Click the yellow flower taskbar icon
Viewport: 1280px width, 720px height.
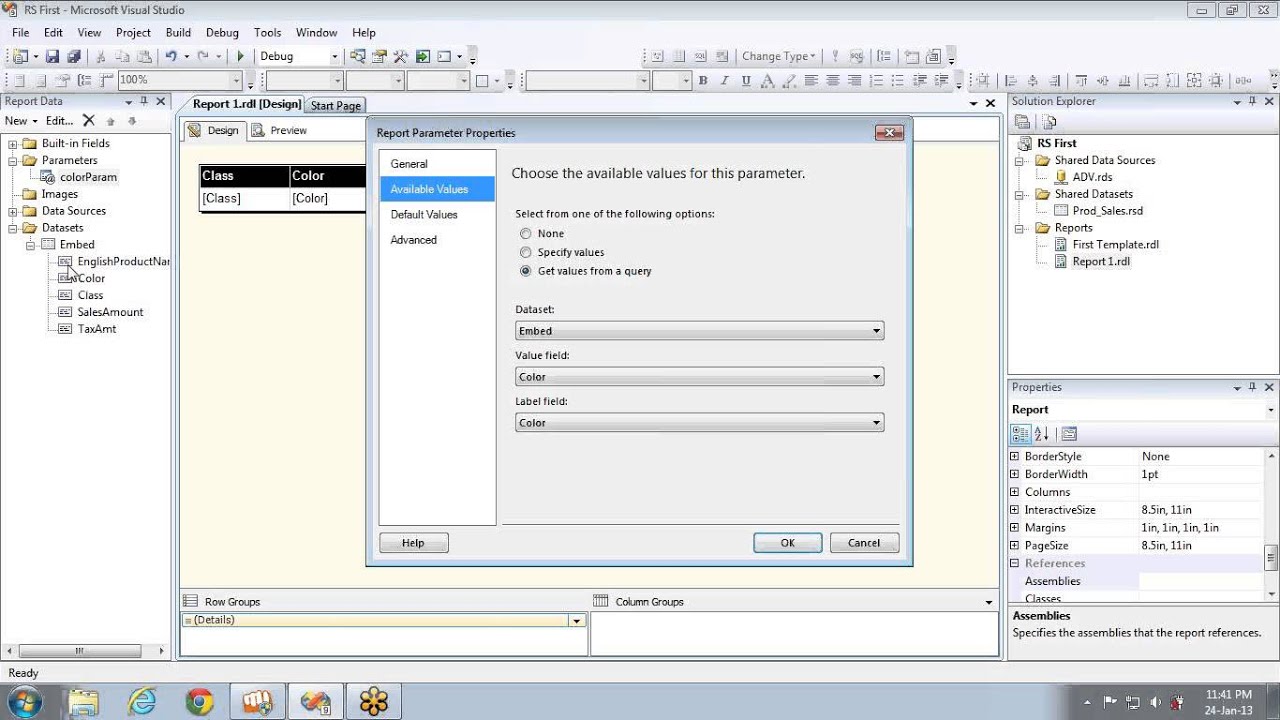pyautogui.click(x=373, y=701)
